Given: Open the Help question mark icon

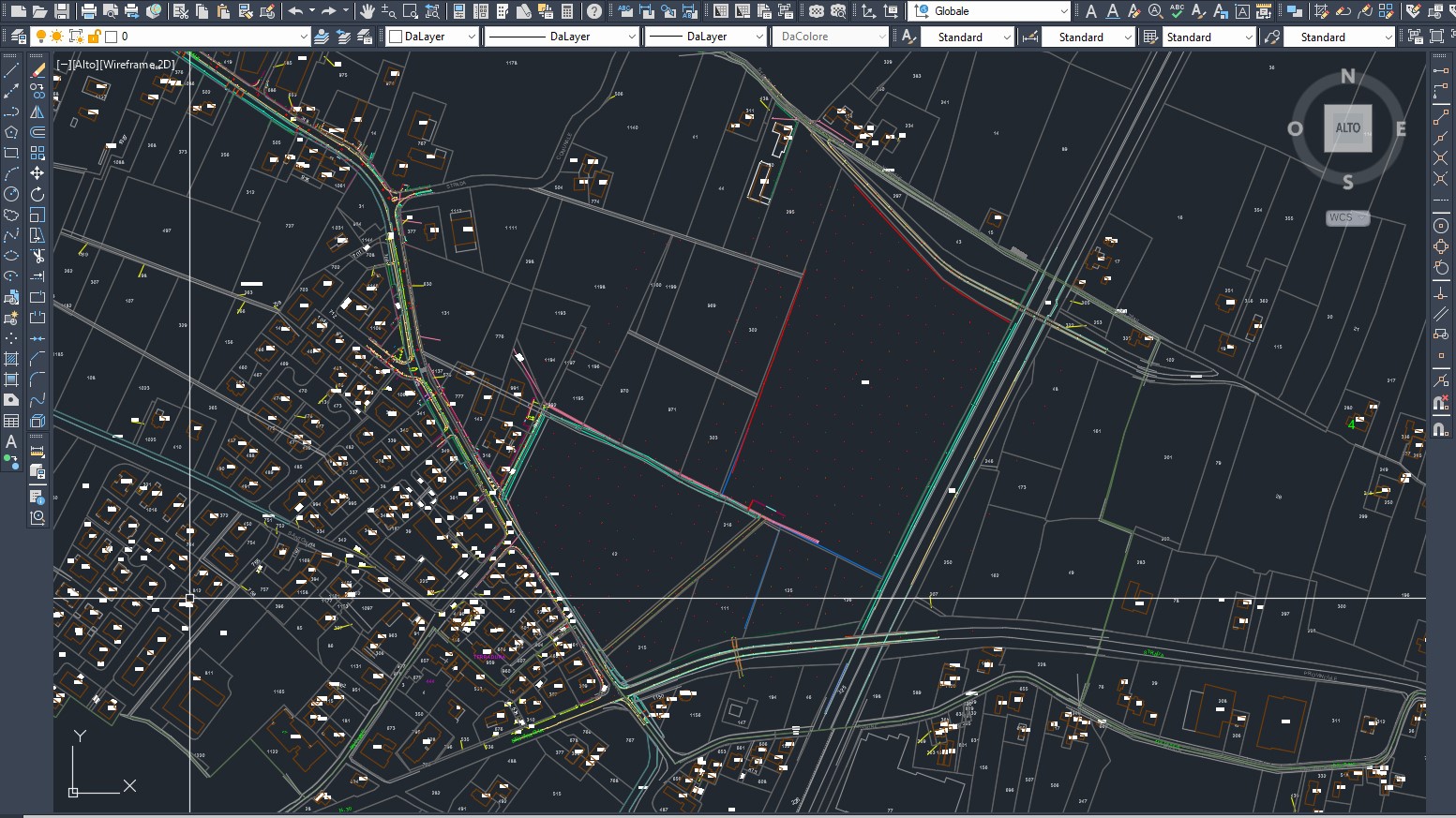Looking at the screenshot, I should point(594,11).
